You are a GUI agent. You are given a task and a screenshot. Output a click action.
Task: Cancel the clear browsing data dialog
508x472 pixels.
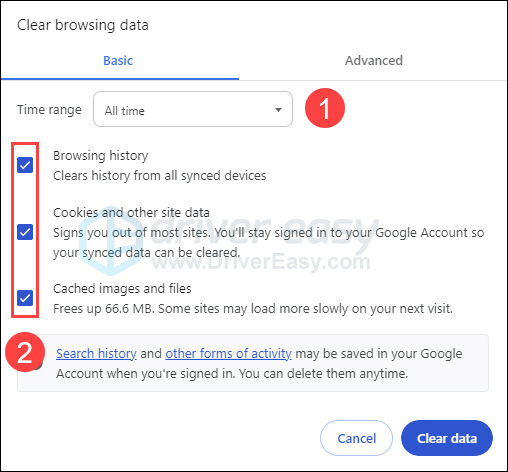(356, 438)
